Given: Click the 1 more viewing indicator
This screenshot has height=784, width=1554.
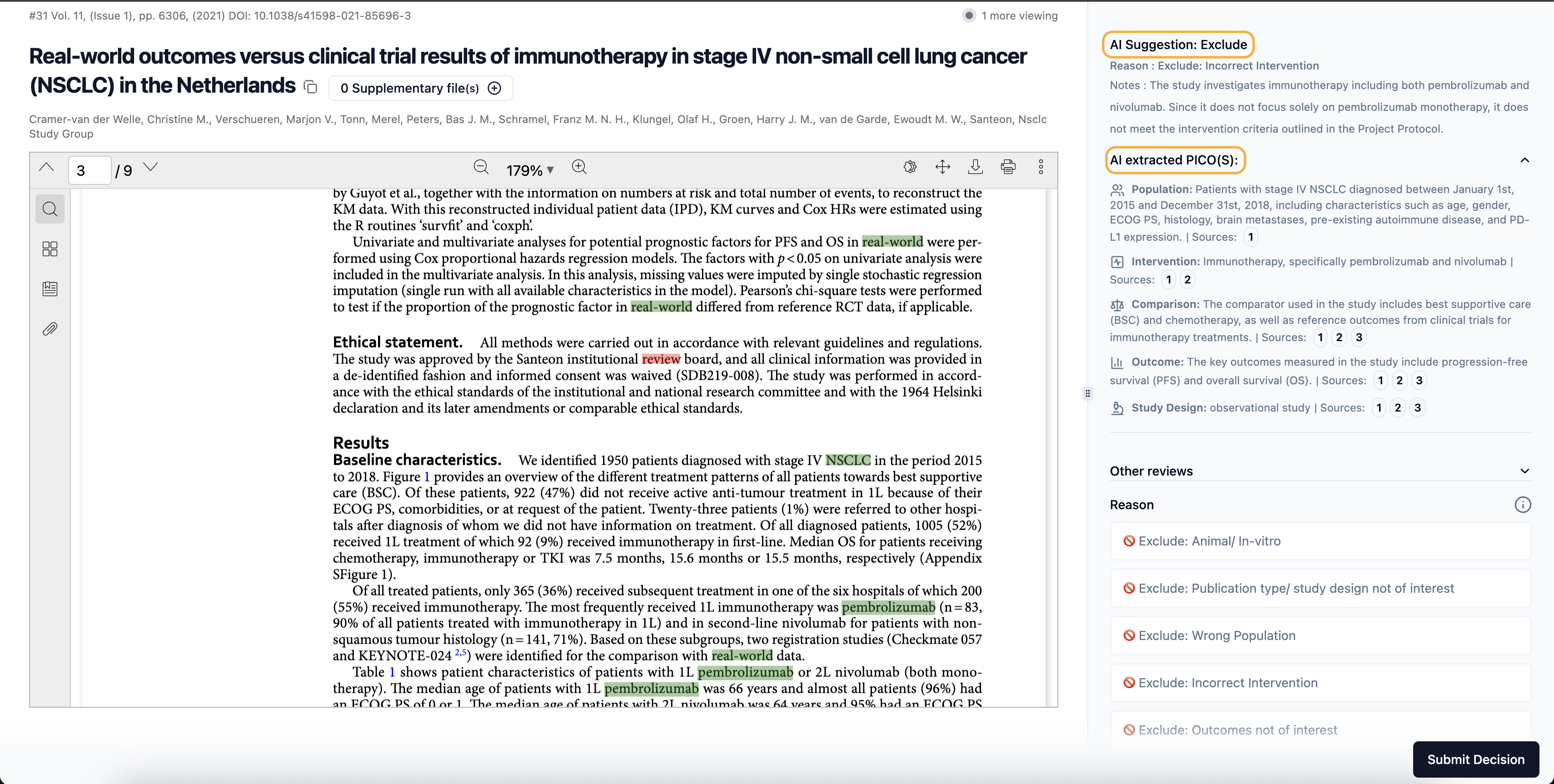Looking at the screenshot, I should (1011, 16).
